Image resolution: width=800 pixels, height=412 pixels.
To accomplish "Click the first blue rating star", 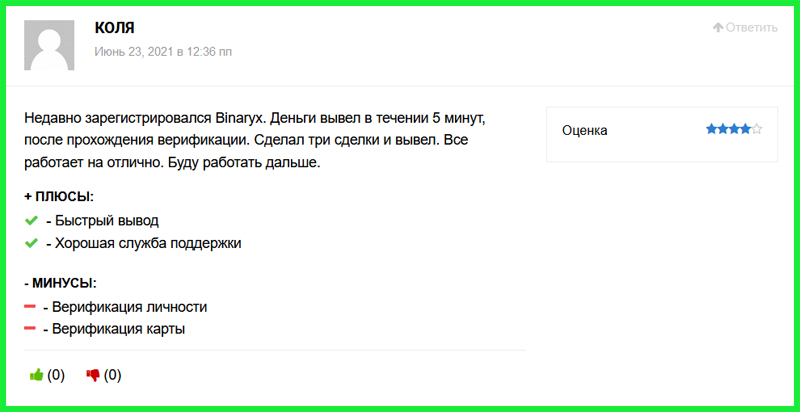I will point(711,129).
